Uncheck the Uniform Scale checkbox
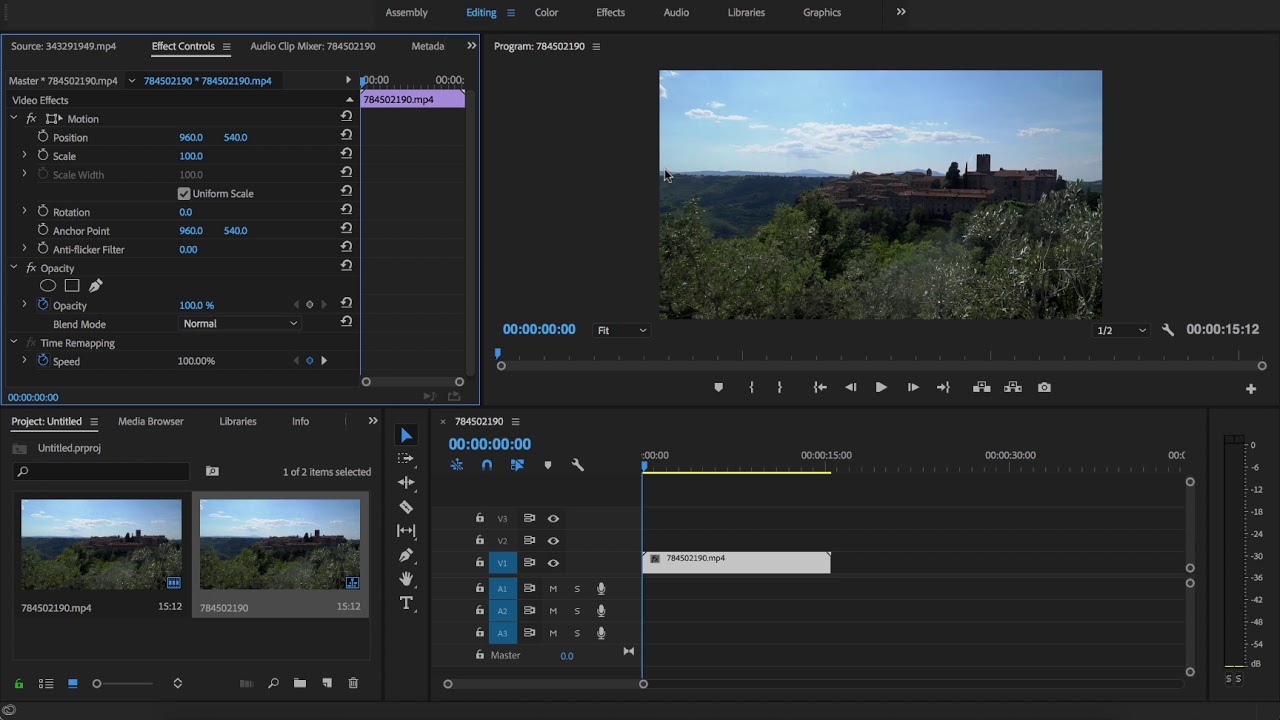Screen dimensions: 1280x720 184,194
